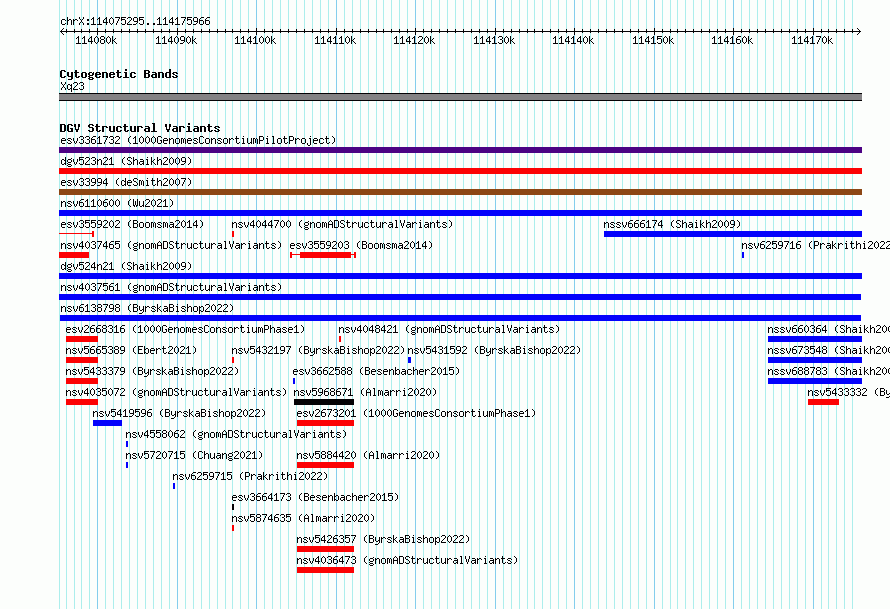Select the red dgv523n21 variant bar
Screen dimensions: 890x609
coord(460,171)
